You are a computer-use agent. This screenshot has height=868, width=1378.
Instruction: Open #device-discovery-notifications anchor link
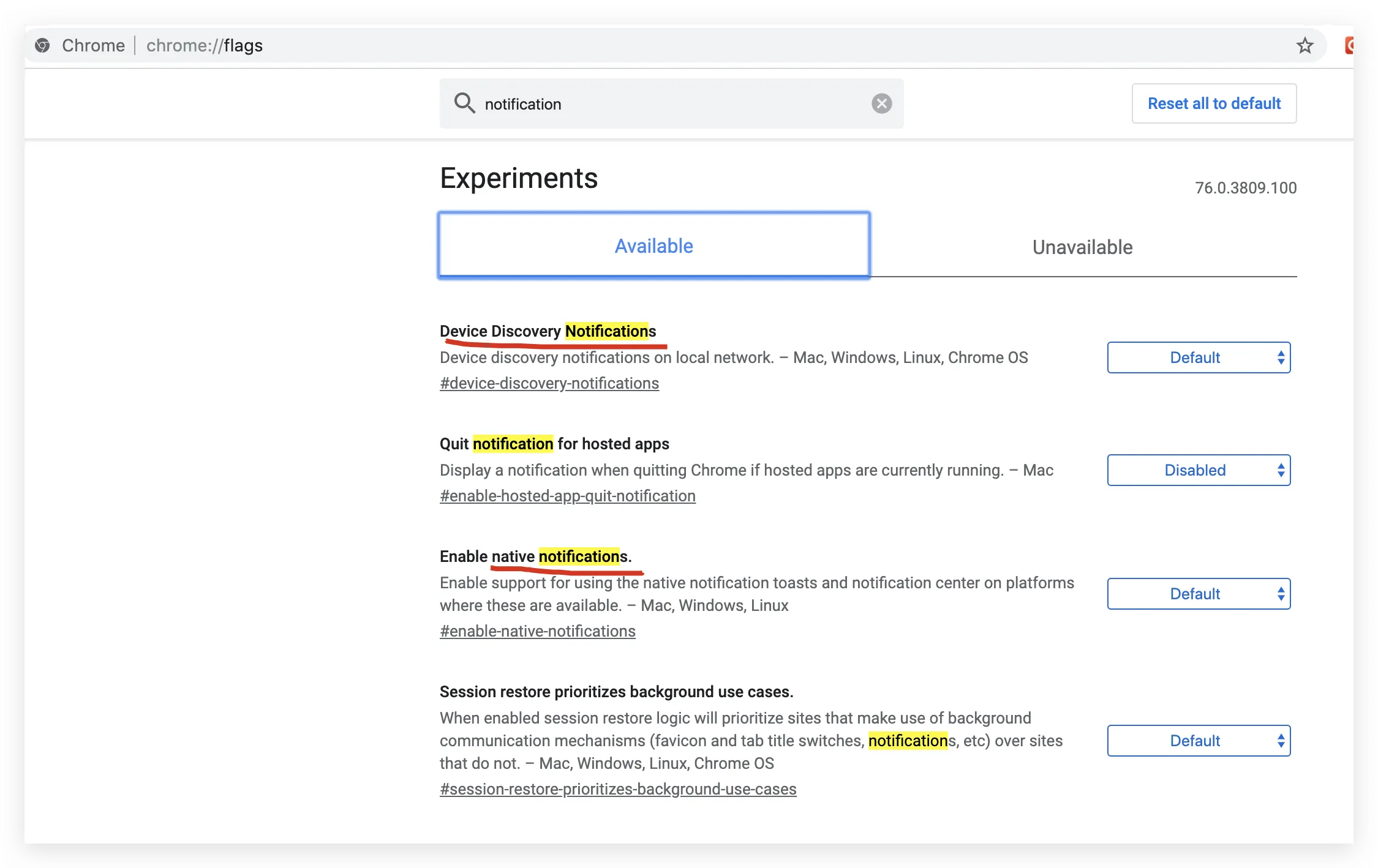tap(549, 383)
